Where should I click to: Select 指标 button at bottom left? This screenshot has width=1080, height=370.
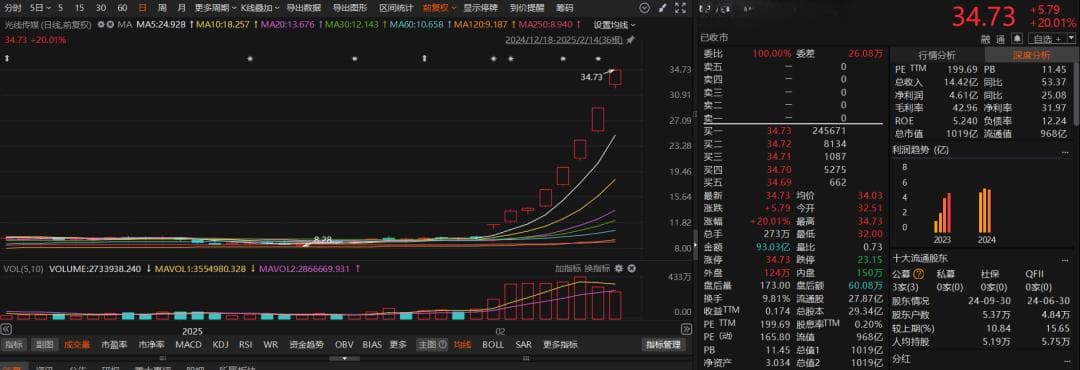[14, 345]
